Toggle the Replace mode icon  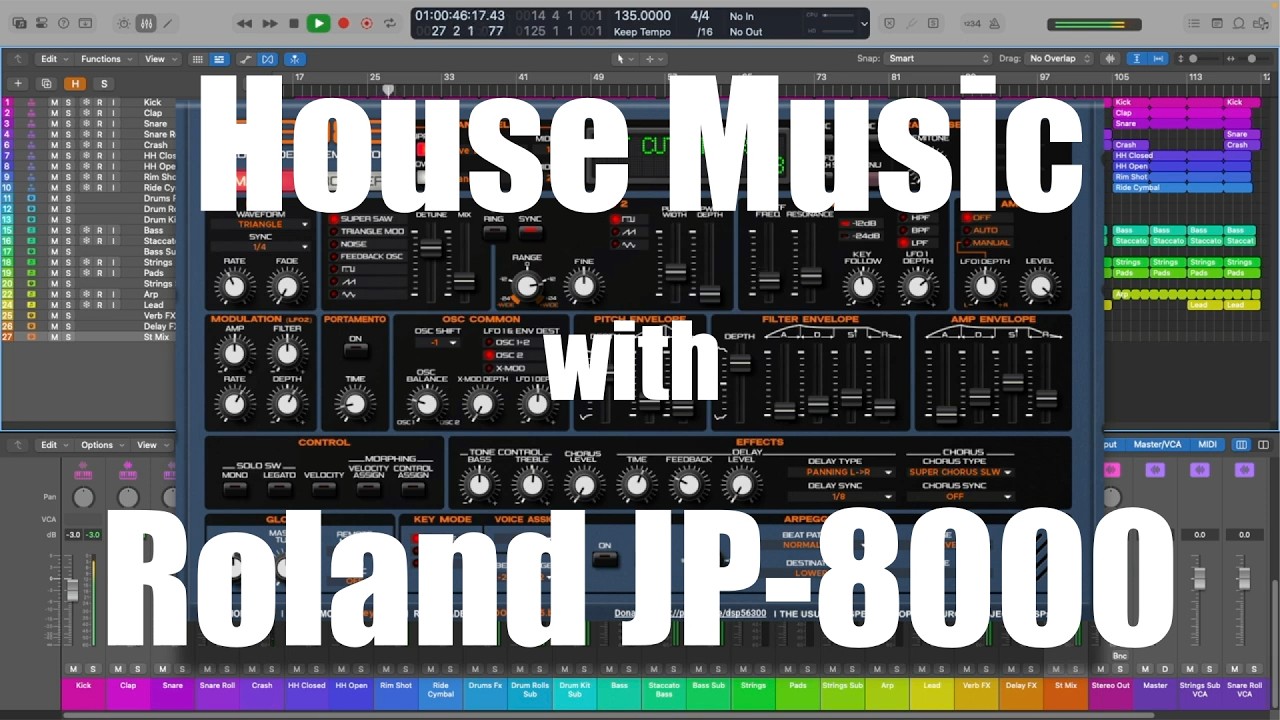890,23
